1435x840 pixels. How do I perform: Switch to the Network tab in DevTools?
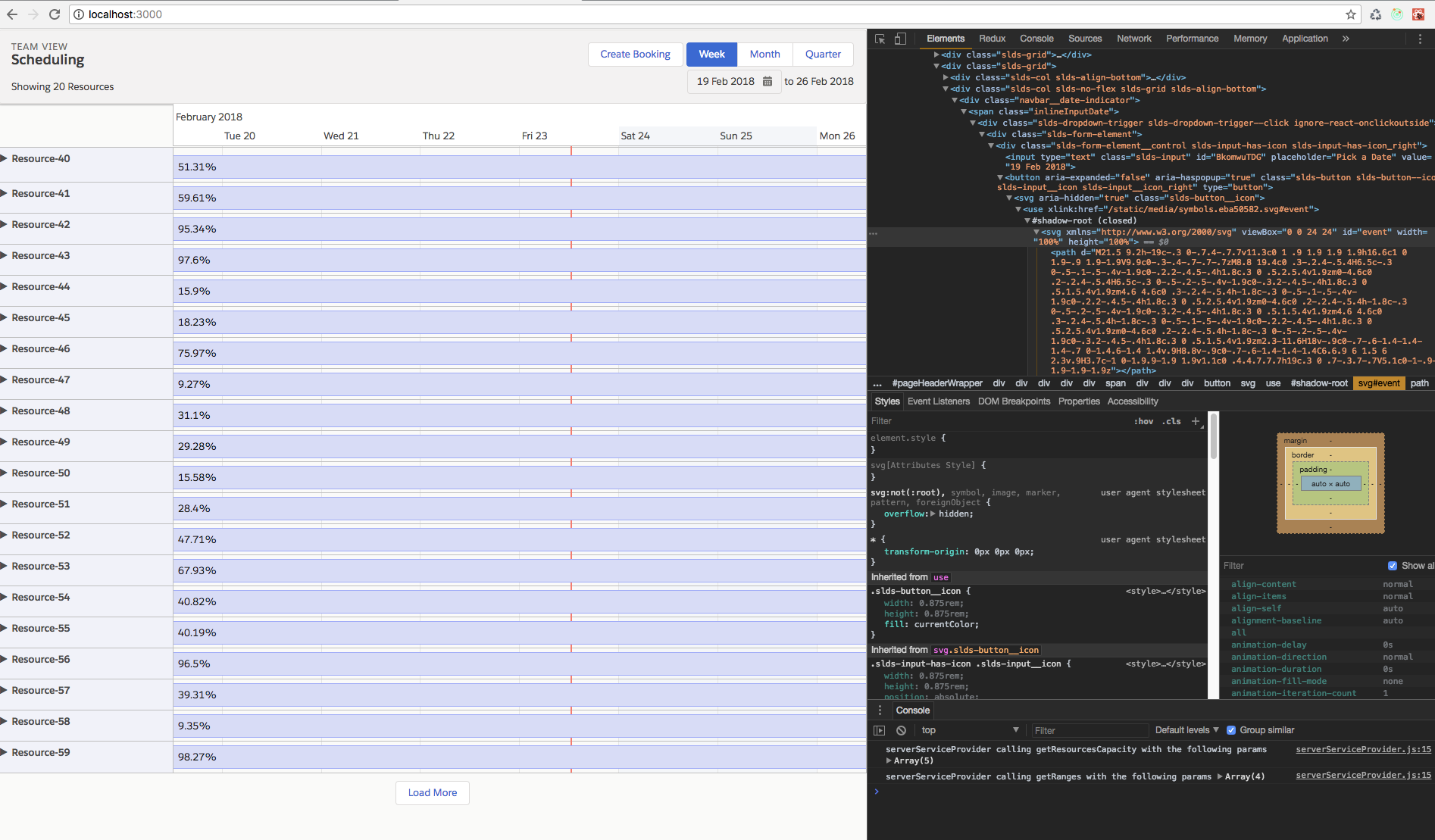pos(1133,38)
